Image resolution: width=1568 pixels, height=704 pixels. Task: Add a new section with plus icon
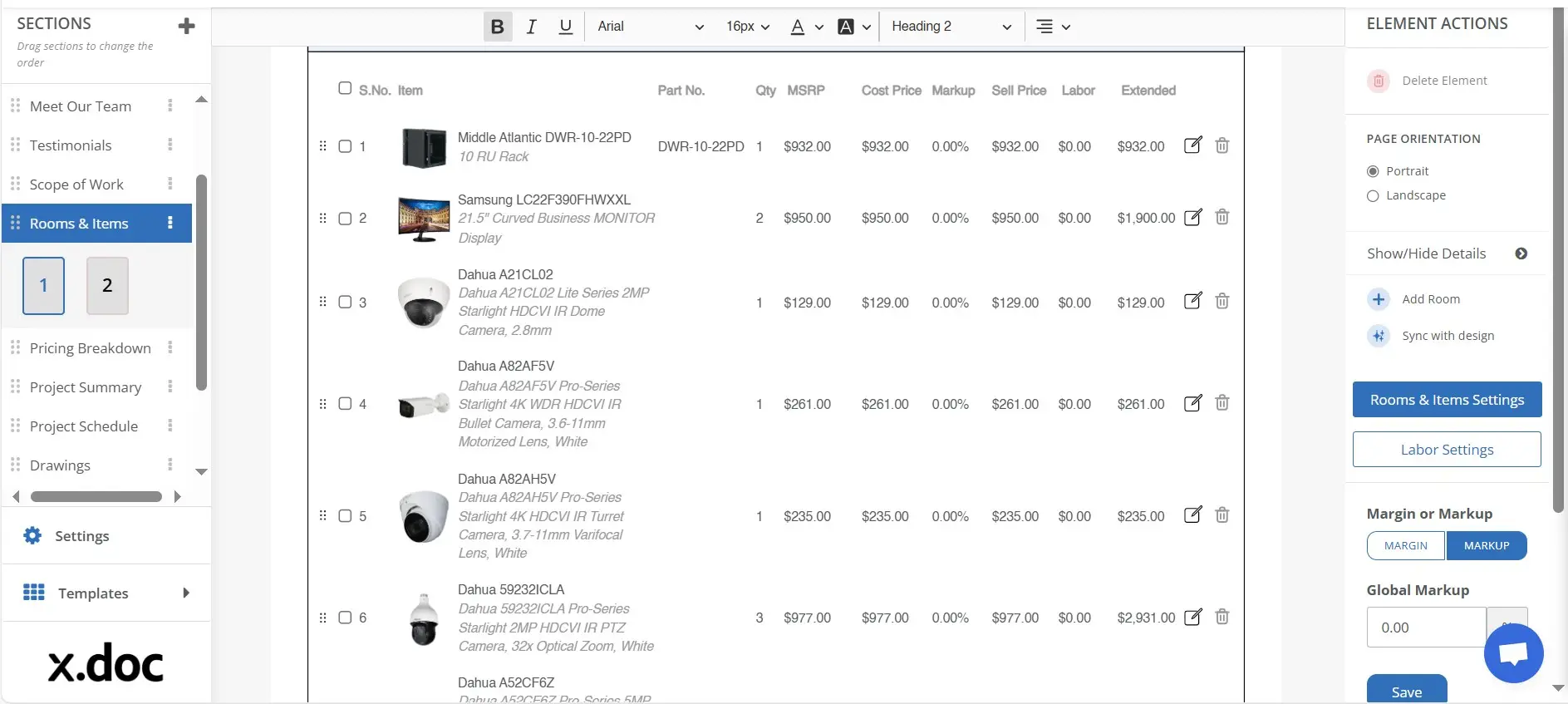[x=186, y=27]
